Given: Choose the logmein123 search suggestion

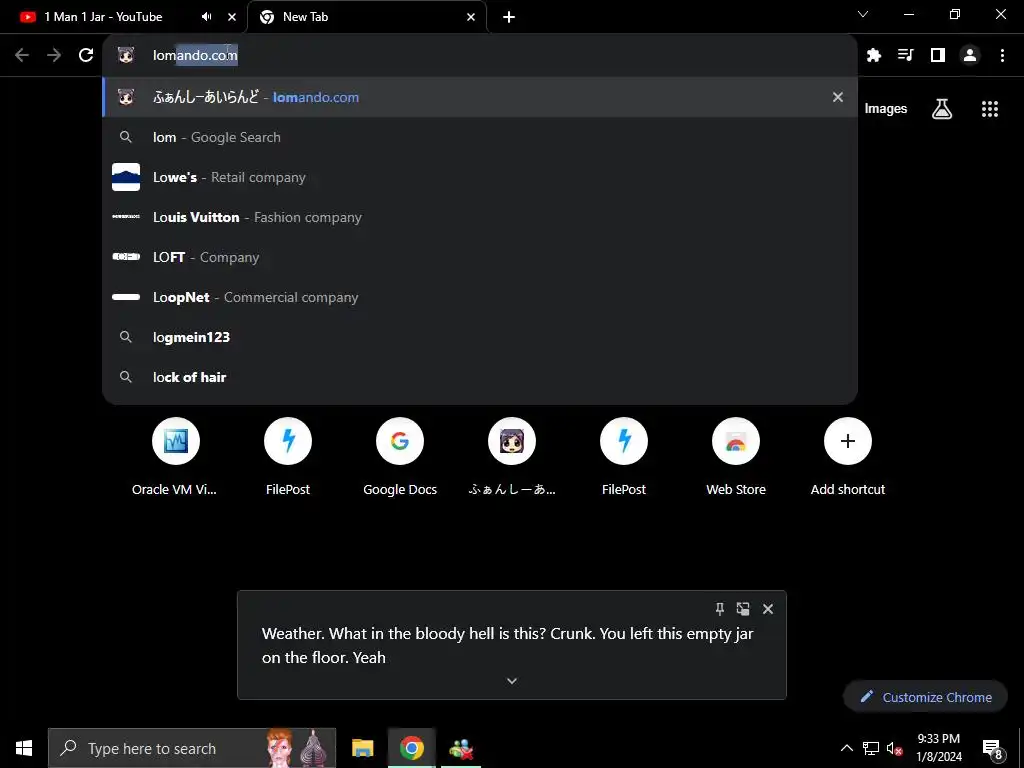Looking at the screenshot, I should 480,337.
